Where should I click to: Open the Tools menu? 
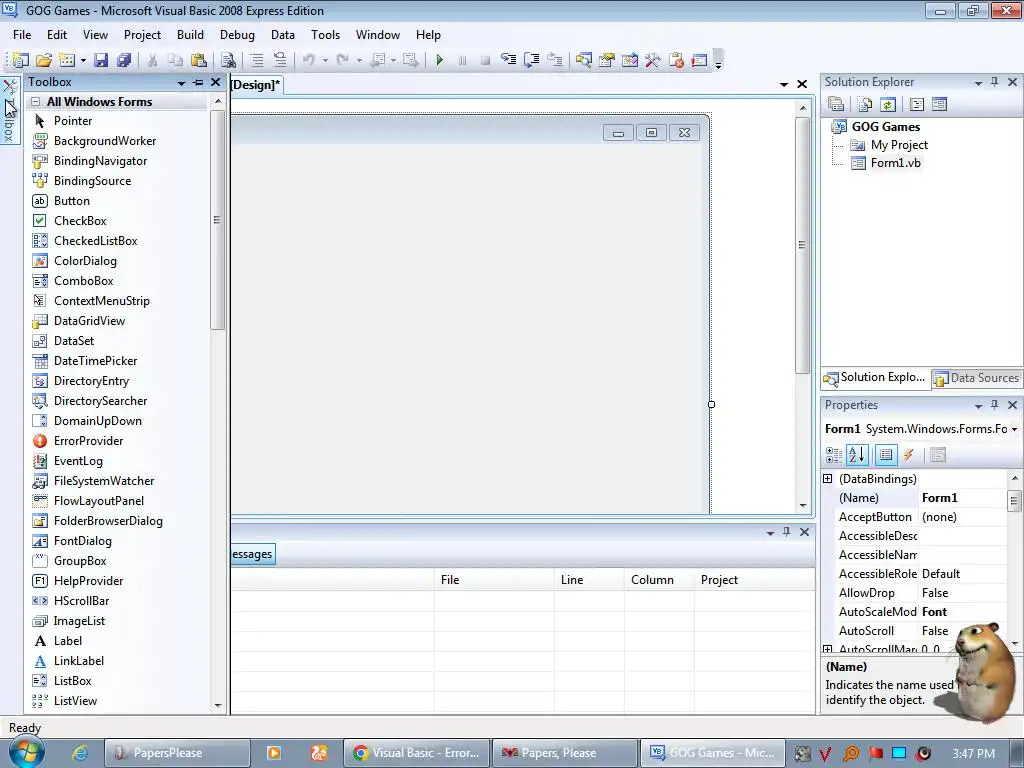tap(325, 35)
